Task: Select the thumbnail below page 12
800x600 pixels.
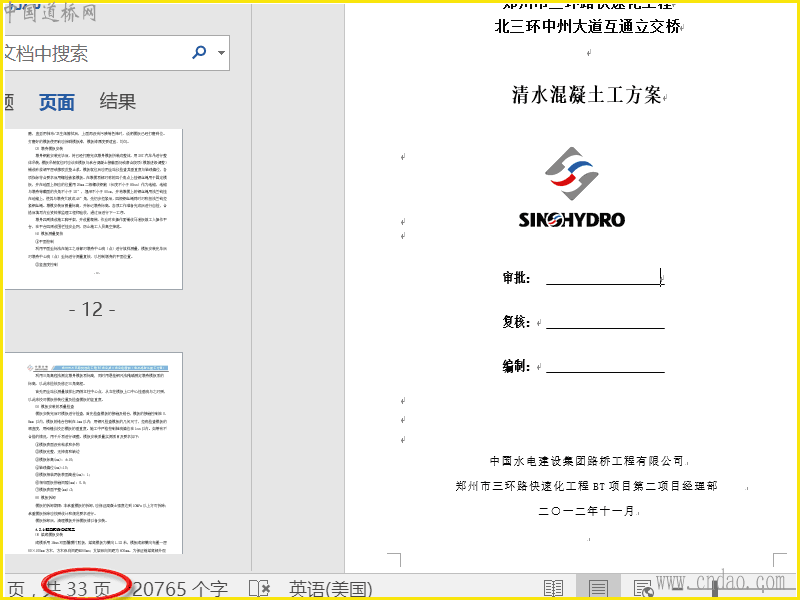Action: click(x=94, y=453)
